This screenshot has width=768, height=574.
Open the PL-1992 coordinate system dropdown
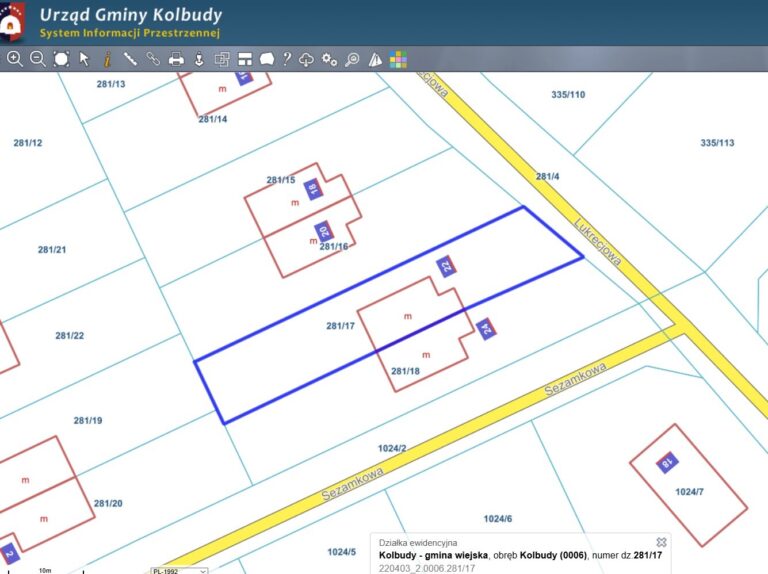[x=180, y=570]
